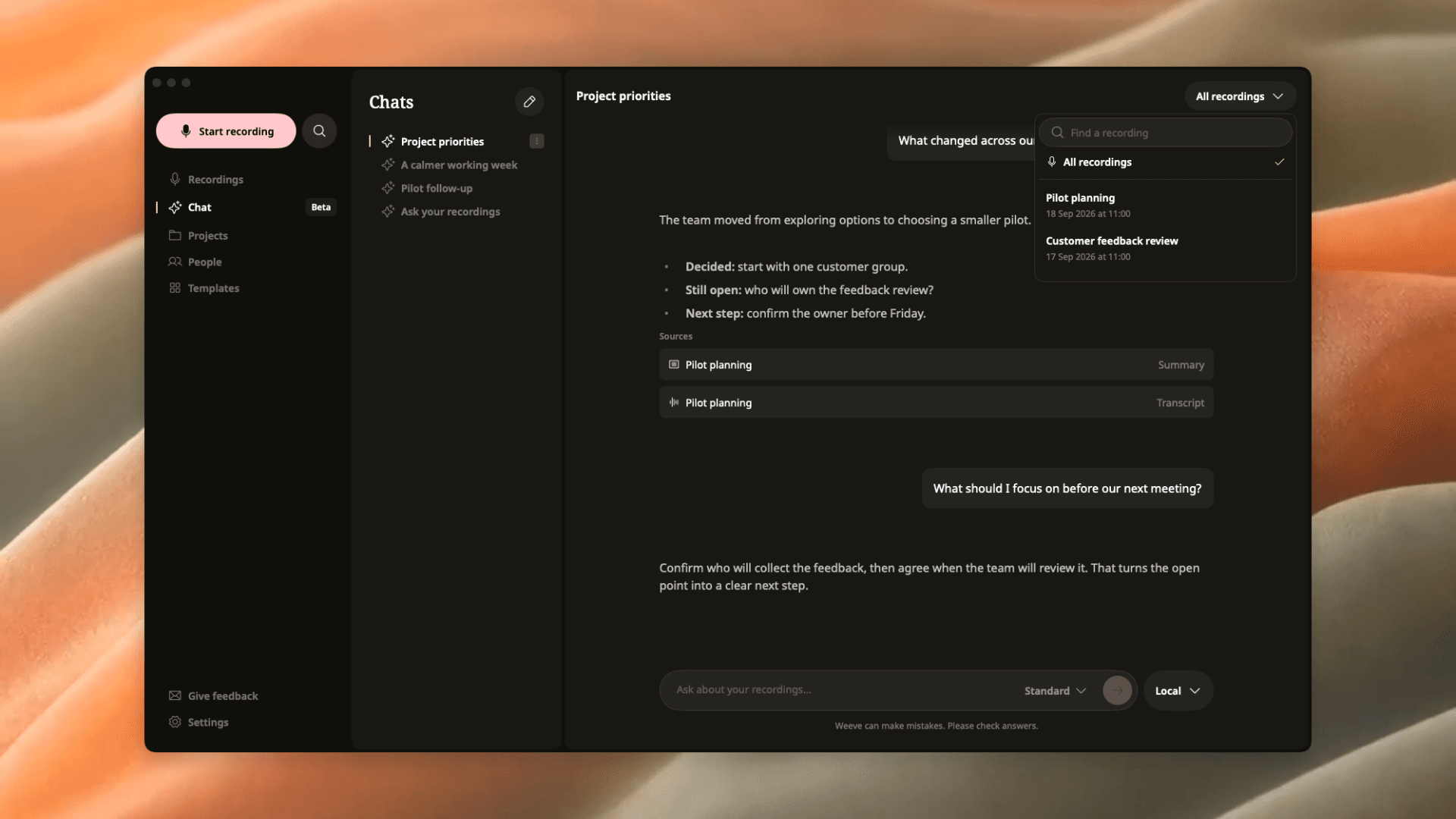Image resolution: width=1456 pixels, height=819 pixels.
Task: Select All recordings option in the dropdown list
Action: pos(1166,162)
